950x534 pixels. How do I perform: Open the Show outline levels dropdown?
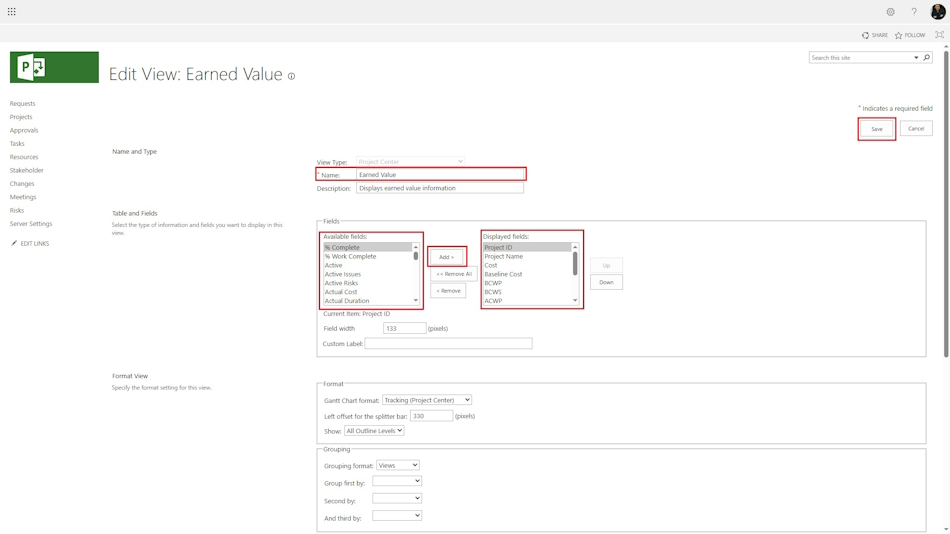click(374, 431)
